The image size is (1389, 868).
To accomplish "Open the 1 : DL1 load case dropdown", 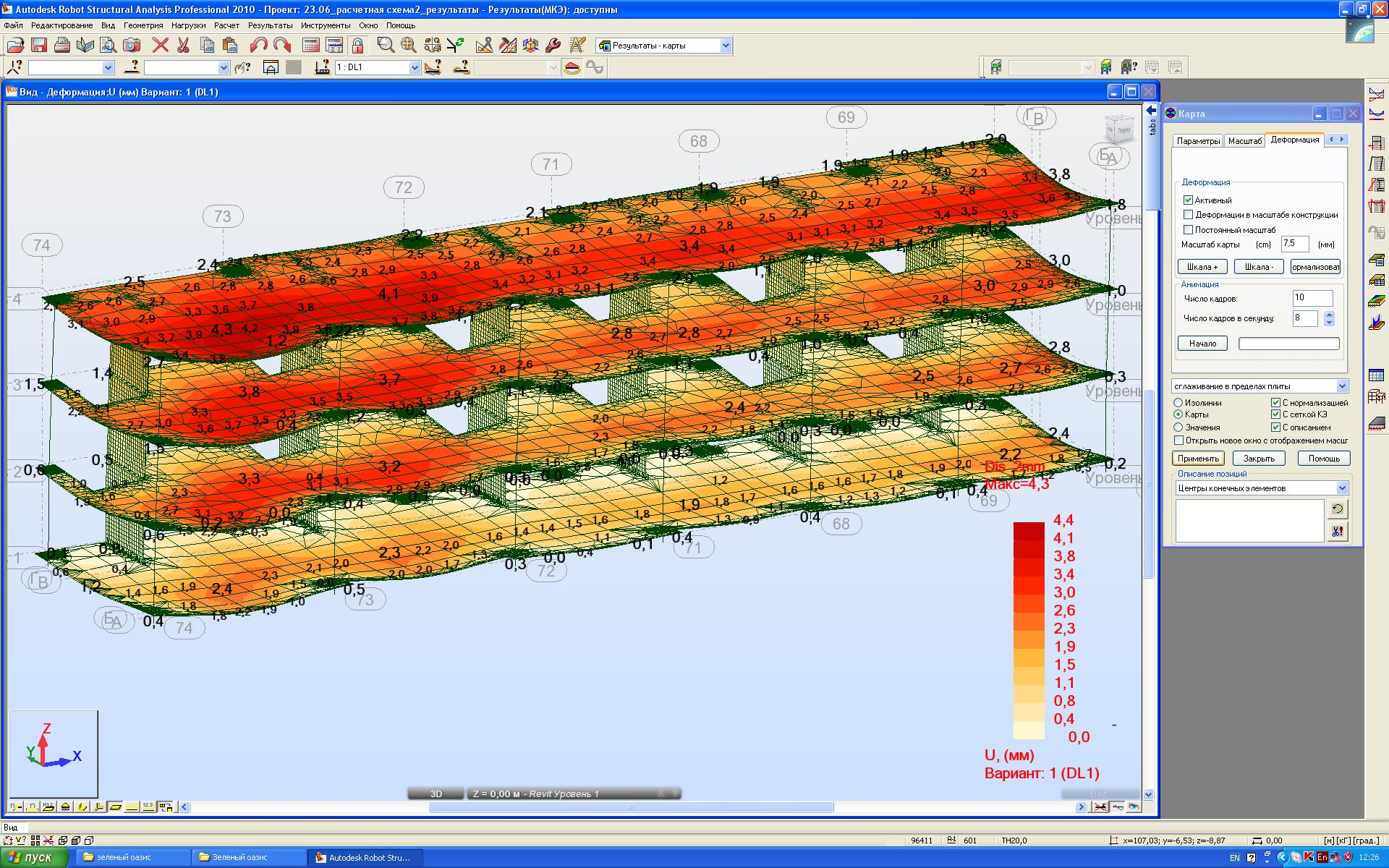I will coord(415,67).
